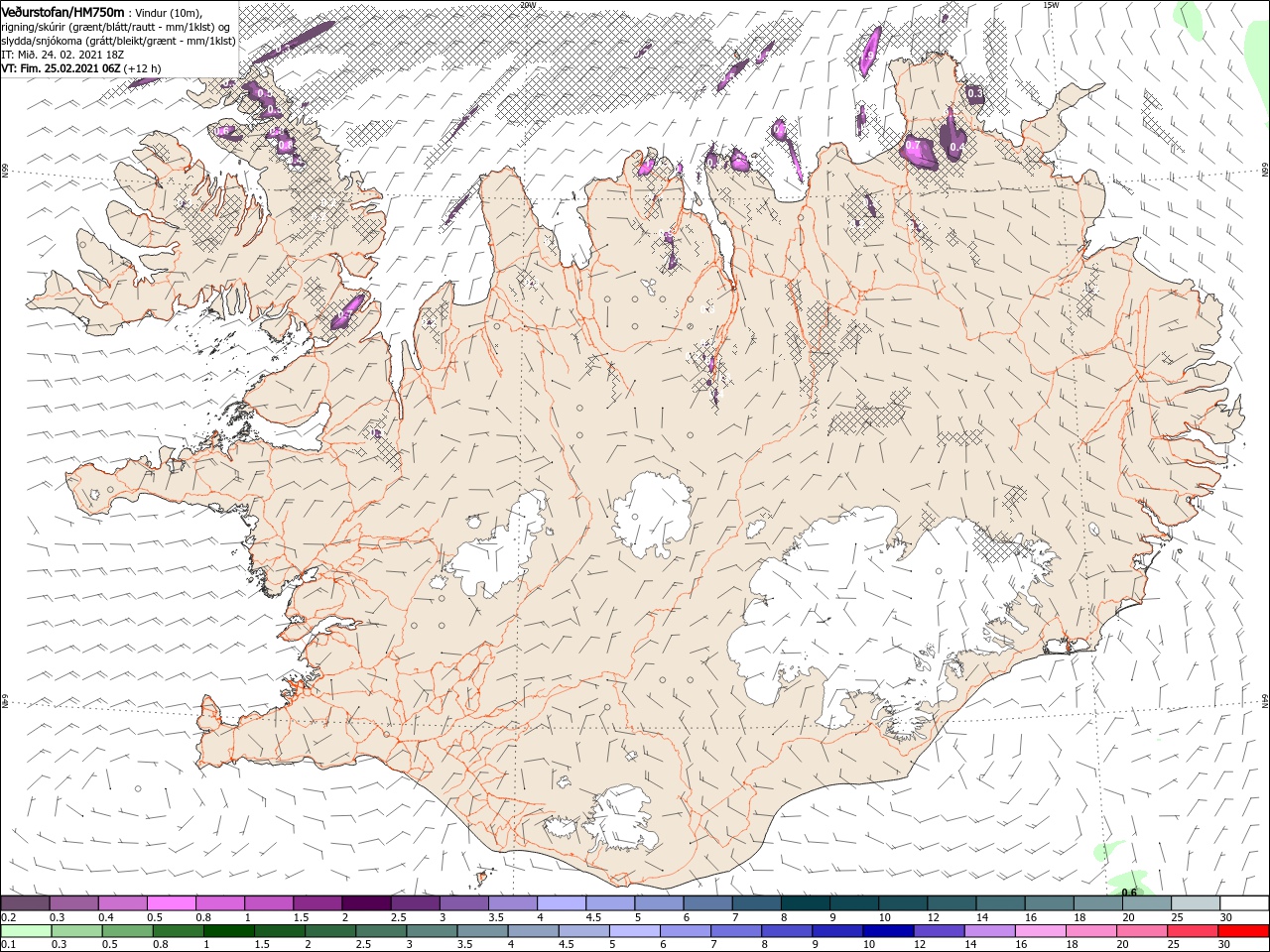Click the Mýrdalsjökull glacier near the south coast
Viewport: 1270px width, 952px height.
622,818
